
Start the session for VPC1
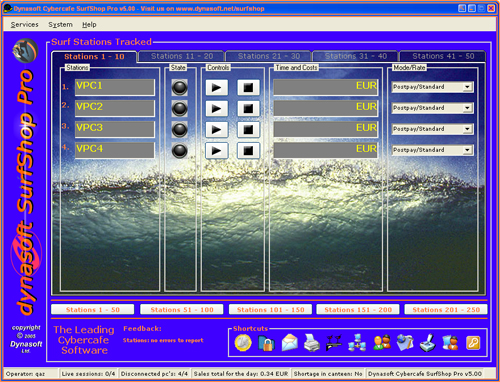[217, 88]
